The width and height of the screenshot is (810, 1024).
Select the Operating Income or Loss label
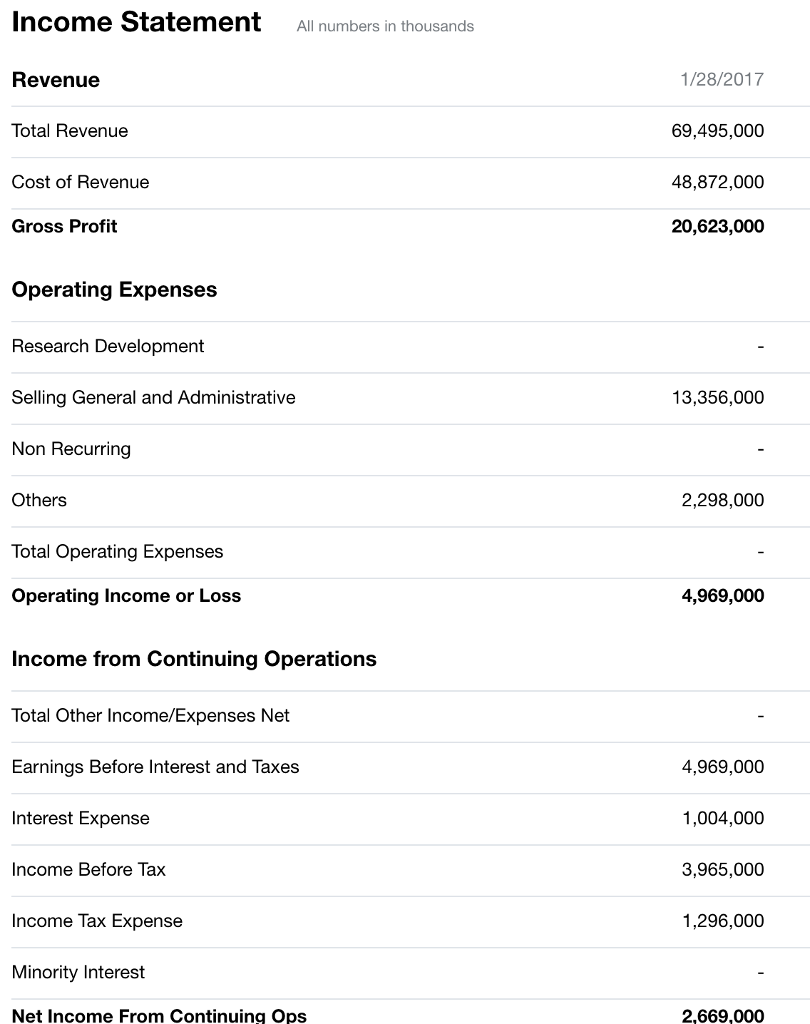126,596
